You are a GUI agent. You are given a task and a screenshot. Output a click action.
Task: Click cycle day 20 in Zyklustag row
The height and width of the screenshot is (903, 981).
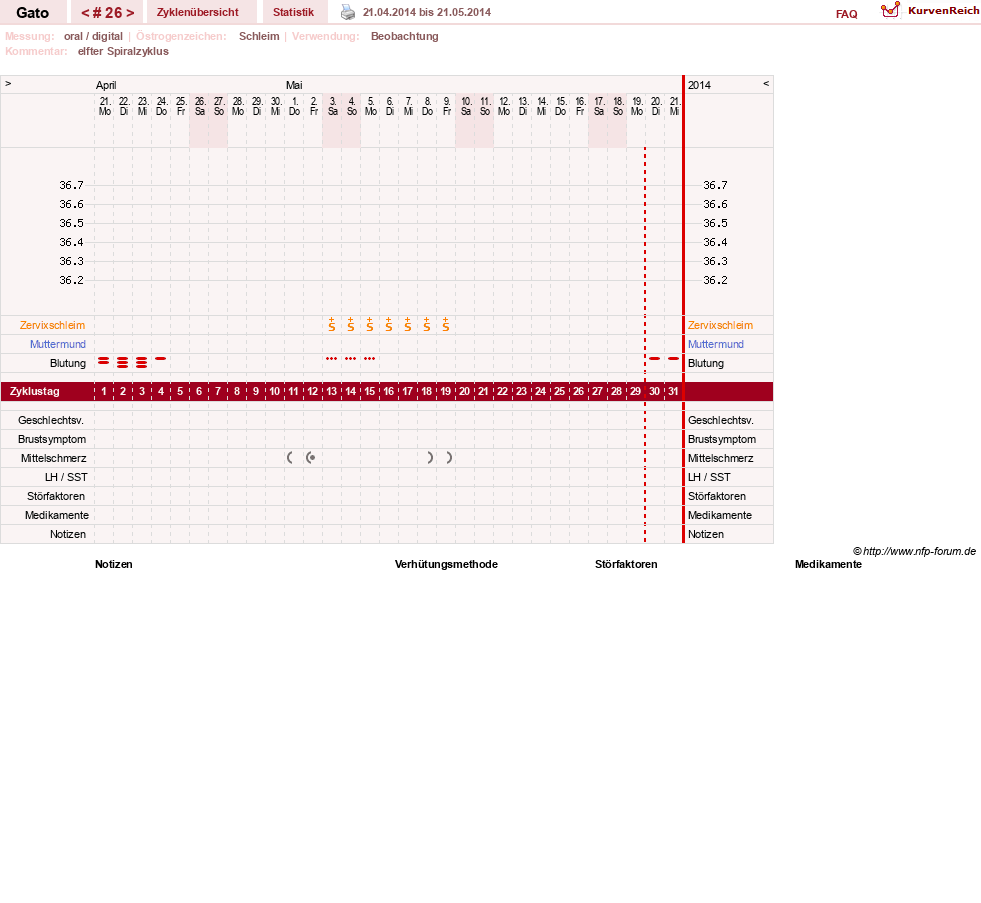[x=464, y=391]
